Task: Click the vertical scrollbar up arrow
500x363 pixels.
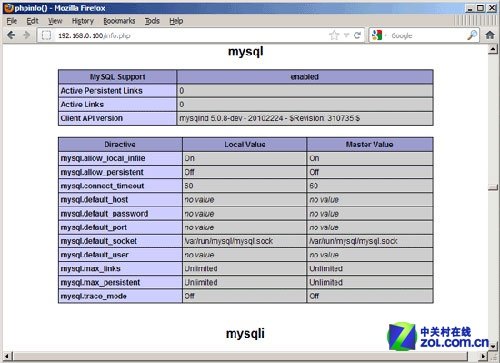Action: click(x=493, y=49)
